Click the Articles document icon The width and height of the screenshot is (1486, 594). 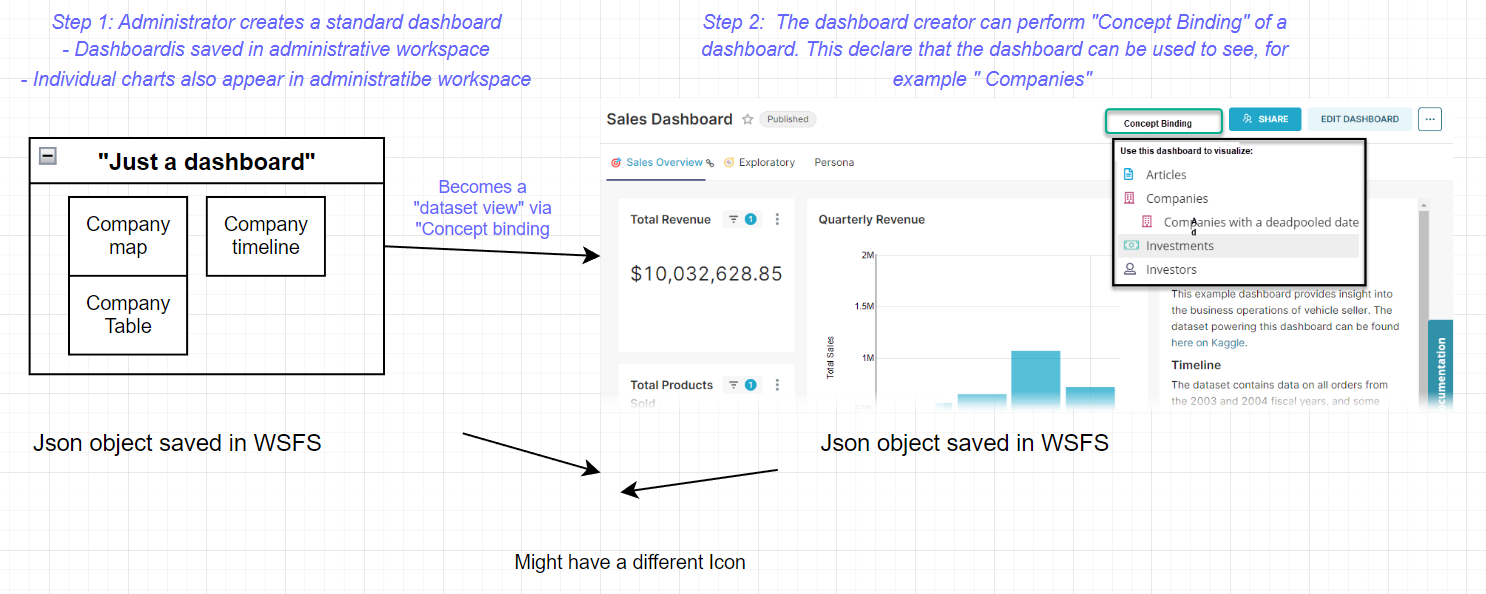pos(1130,175)
